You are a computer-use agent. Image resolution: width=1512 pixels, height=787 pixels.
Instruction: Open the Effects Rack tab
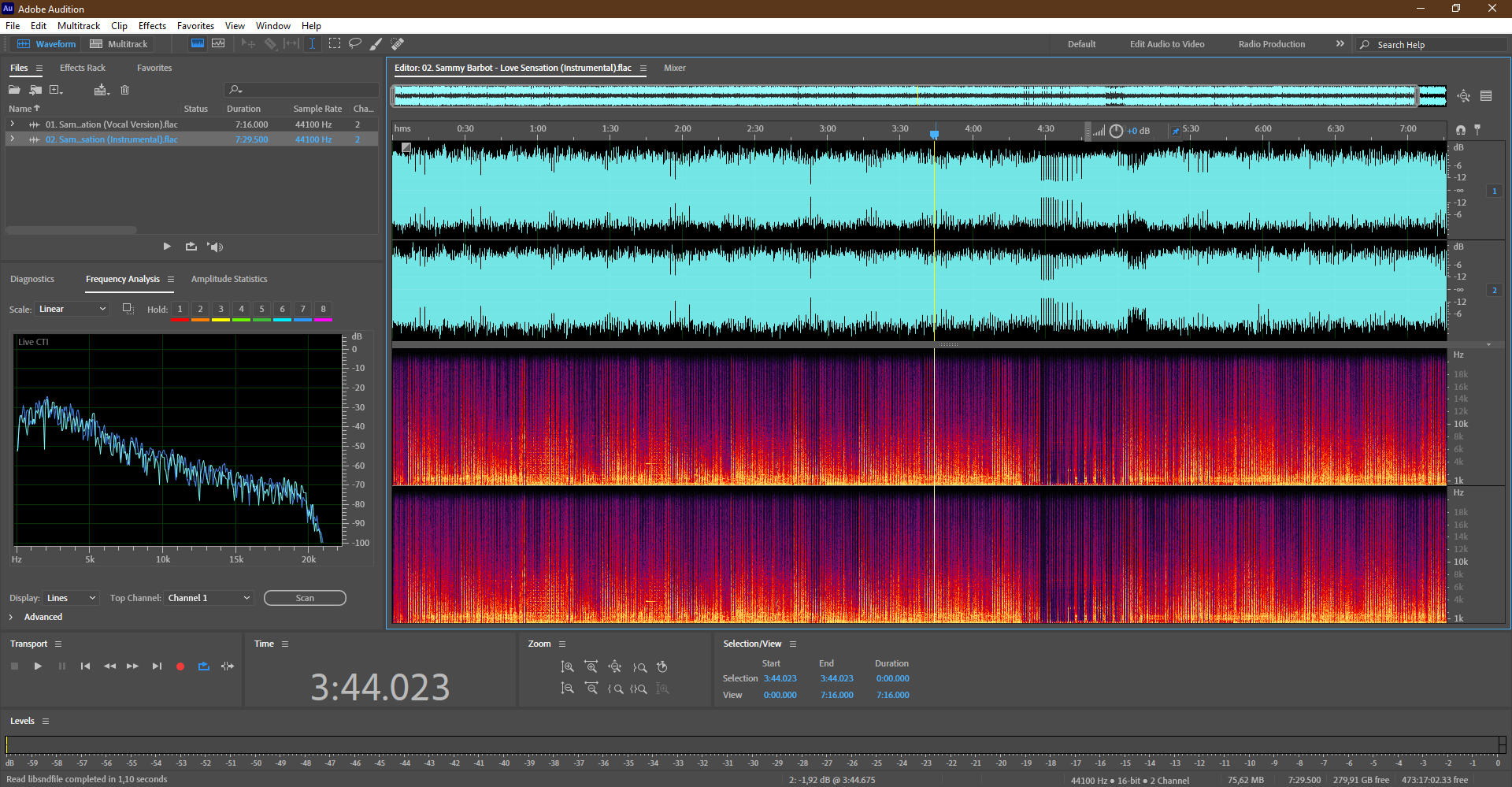tap(83, 68)
